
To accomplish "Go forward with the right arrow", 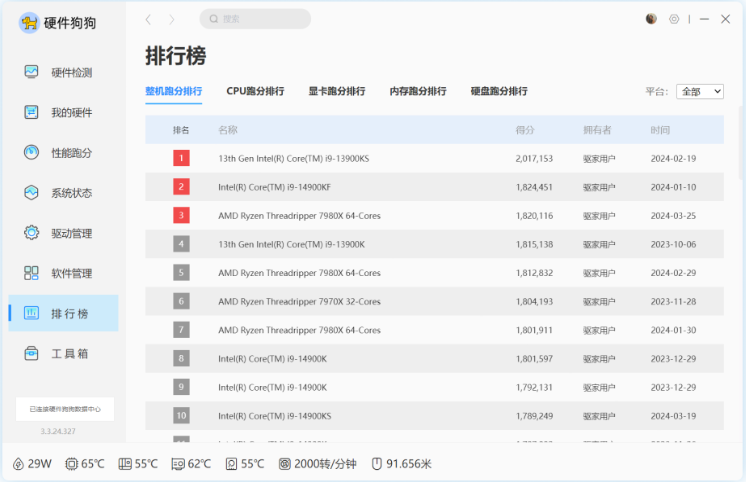I will pos(172,19).
